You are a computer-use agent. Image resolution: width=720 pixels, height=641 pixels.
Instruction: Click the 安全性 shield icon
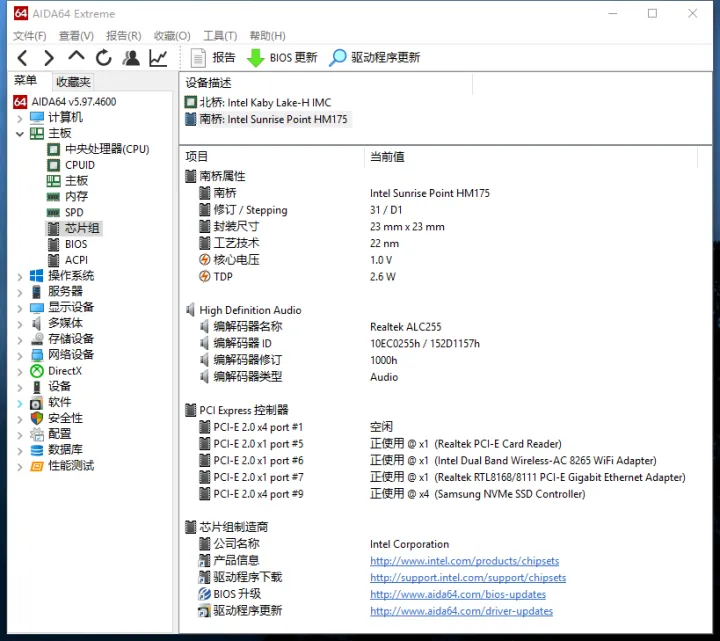click(x=37, y=418)
